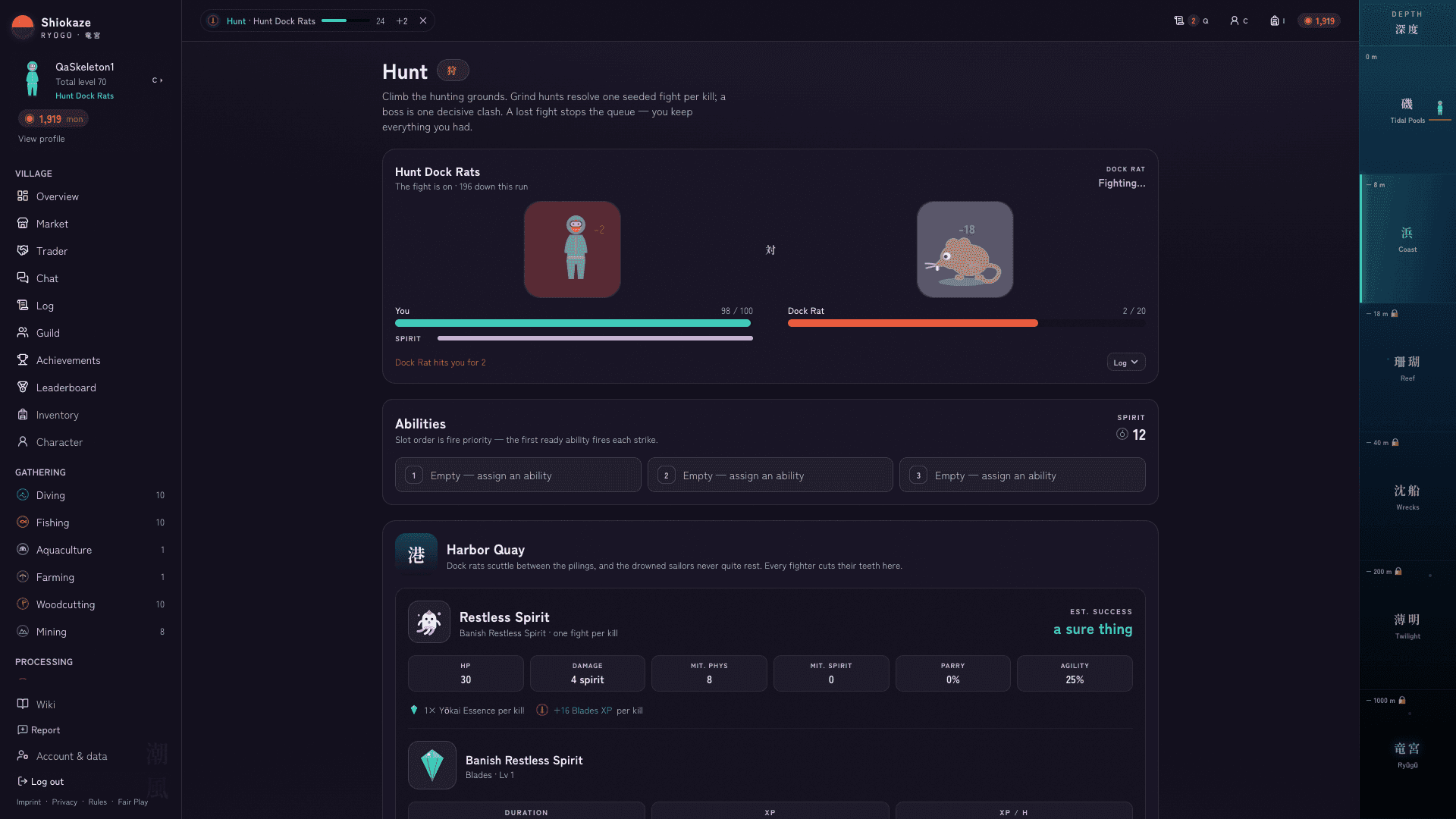Select the Tidal Pools depth zone

tap(1407, 110)
